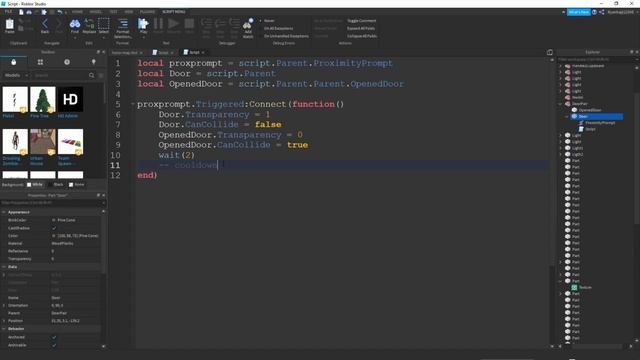
Task: Collapse the DoorPair model in Explorer
Action: (x=560, y=104)
